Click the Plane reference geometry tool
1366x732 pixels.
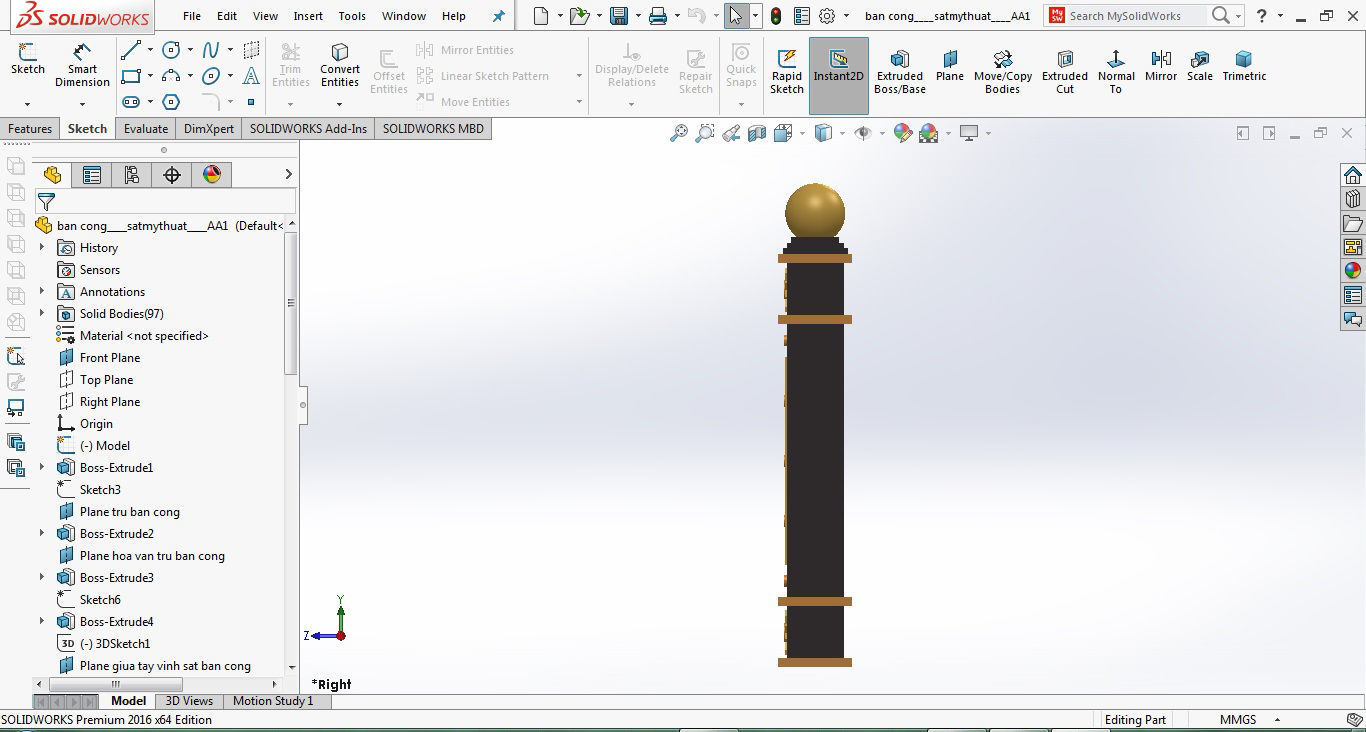click(950, 66)
